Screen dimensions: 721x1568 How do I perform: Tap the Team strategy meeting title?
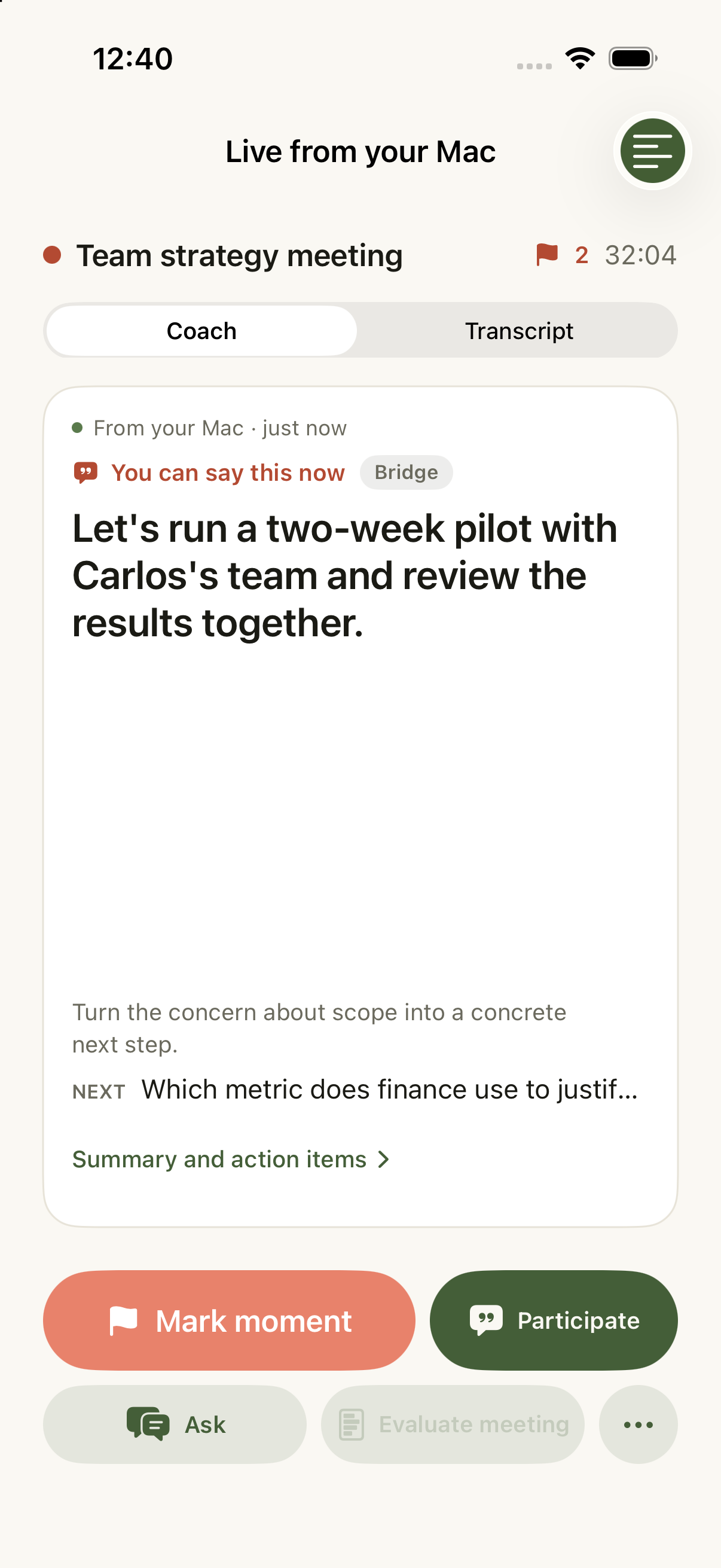click(240, 256)
